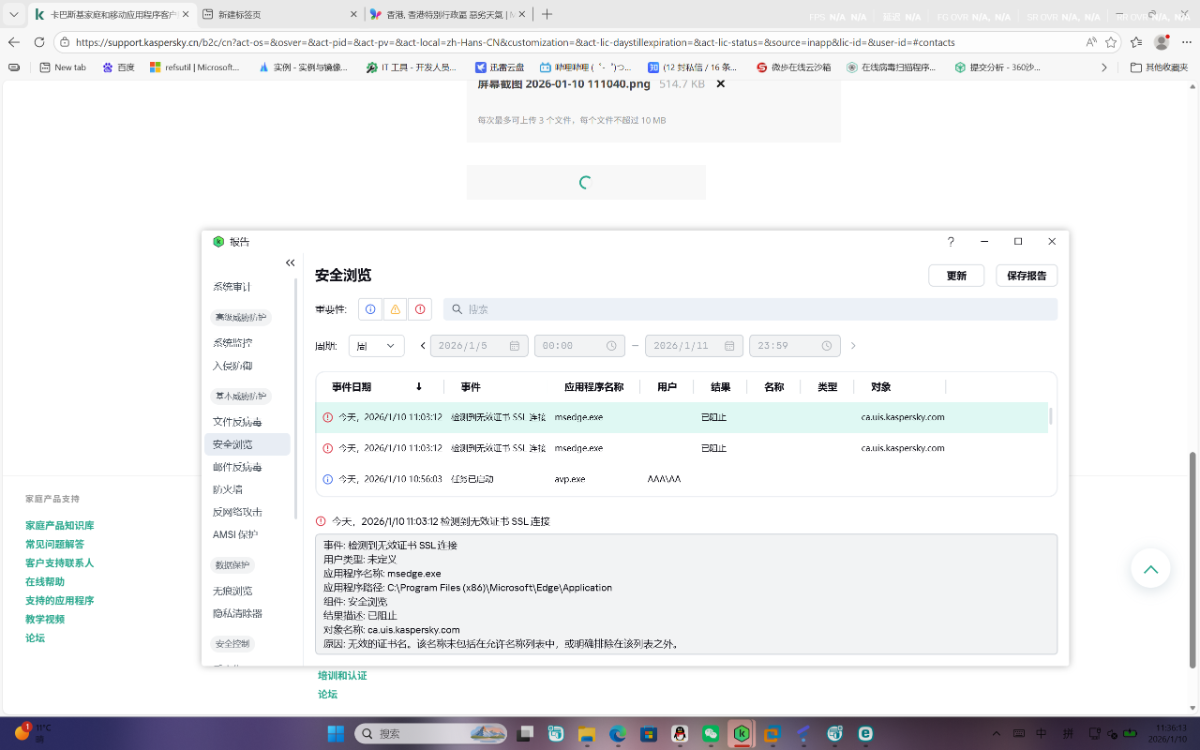Open 无痕浏览 in report sidebar
This screenshot has height=750, width=1200.
[x=232, y=591]
